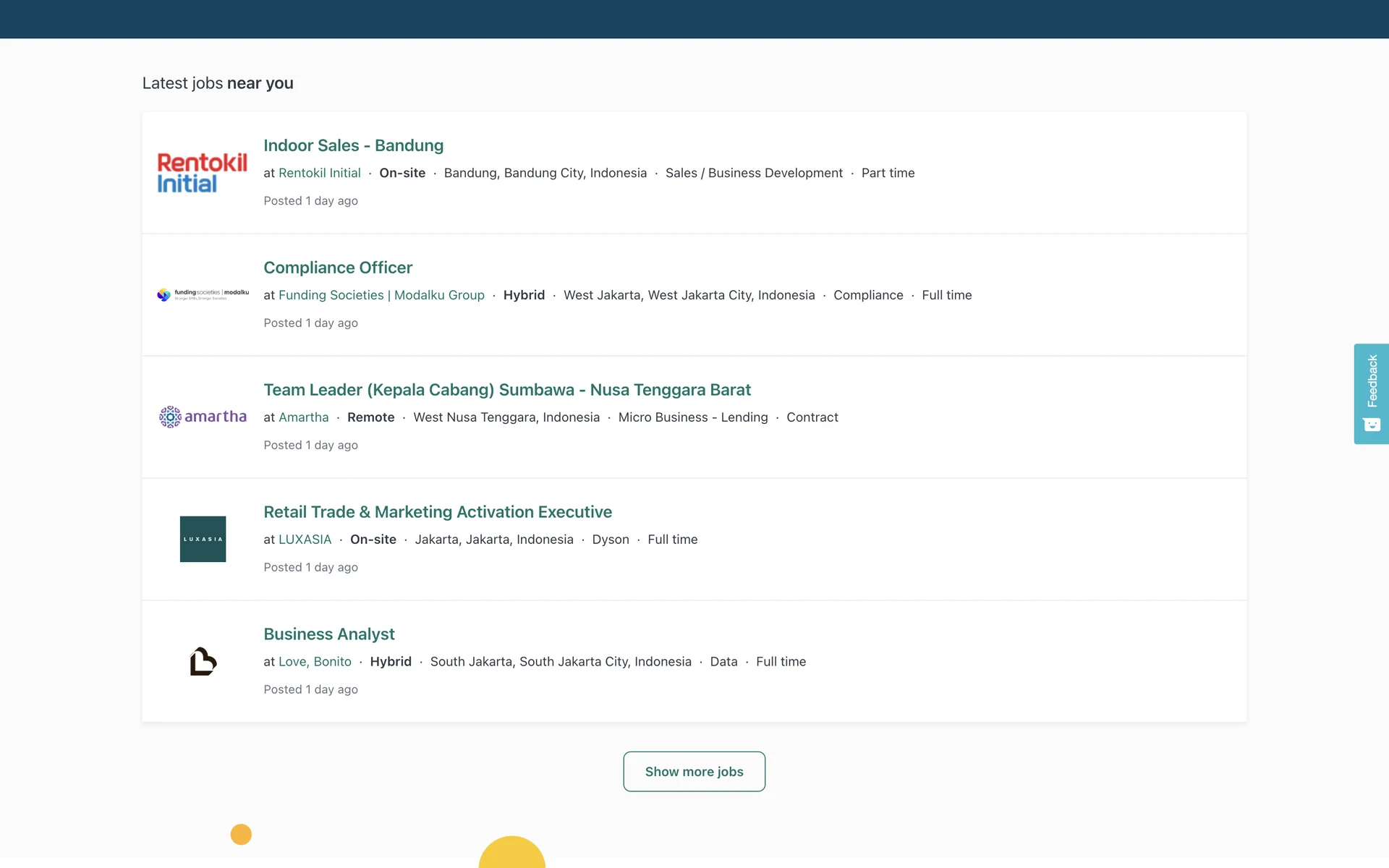
Task: Open the Business Analyst job listing
Action: pyautogui.click(x=328, y=634)
